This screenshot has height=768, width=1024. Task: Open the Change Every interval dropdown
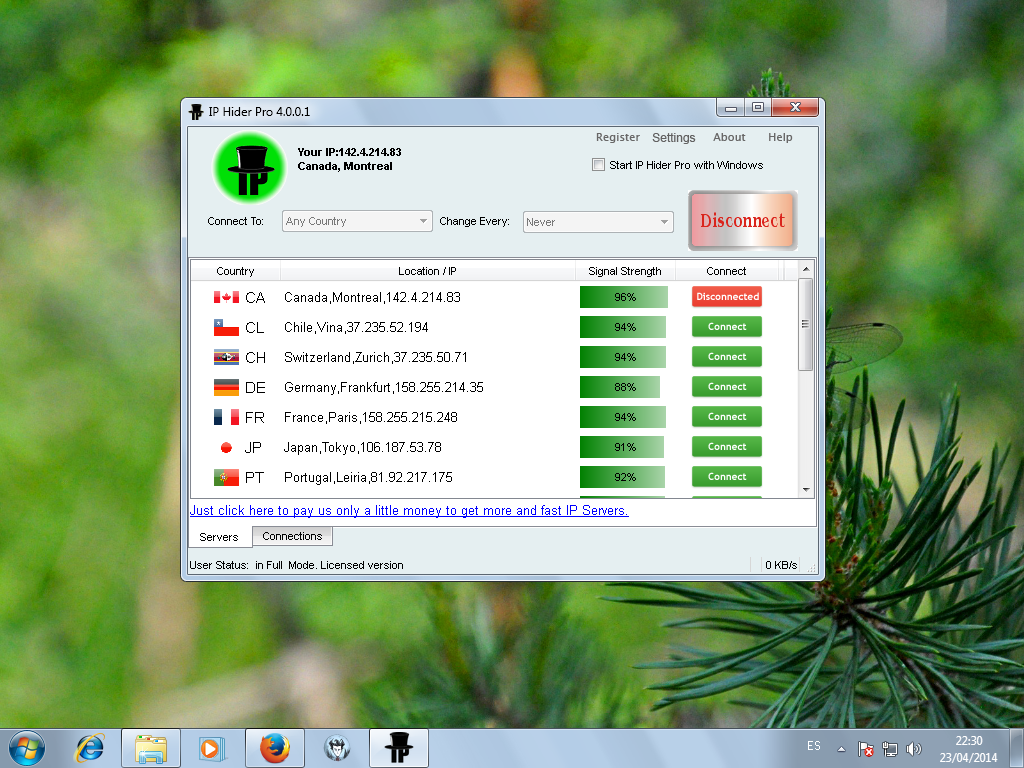pos(598,222)
